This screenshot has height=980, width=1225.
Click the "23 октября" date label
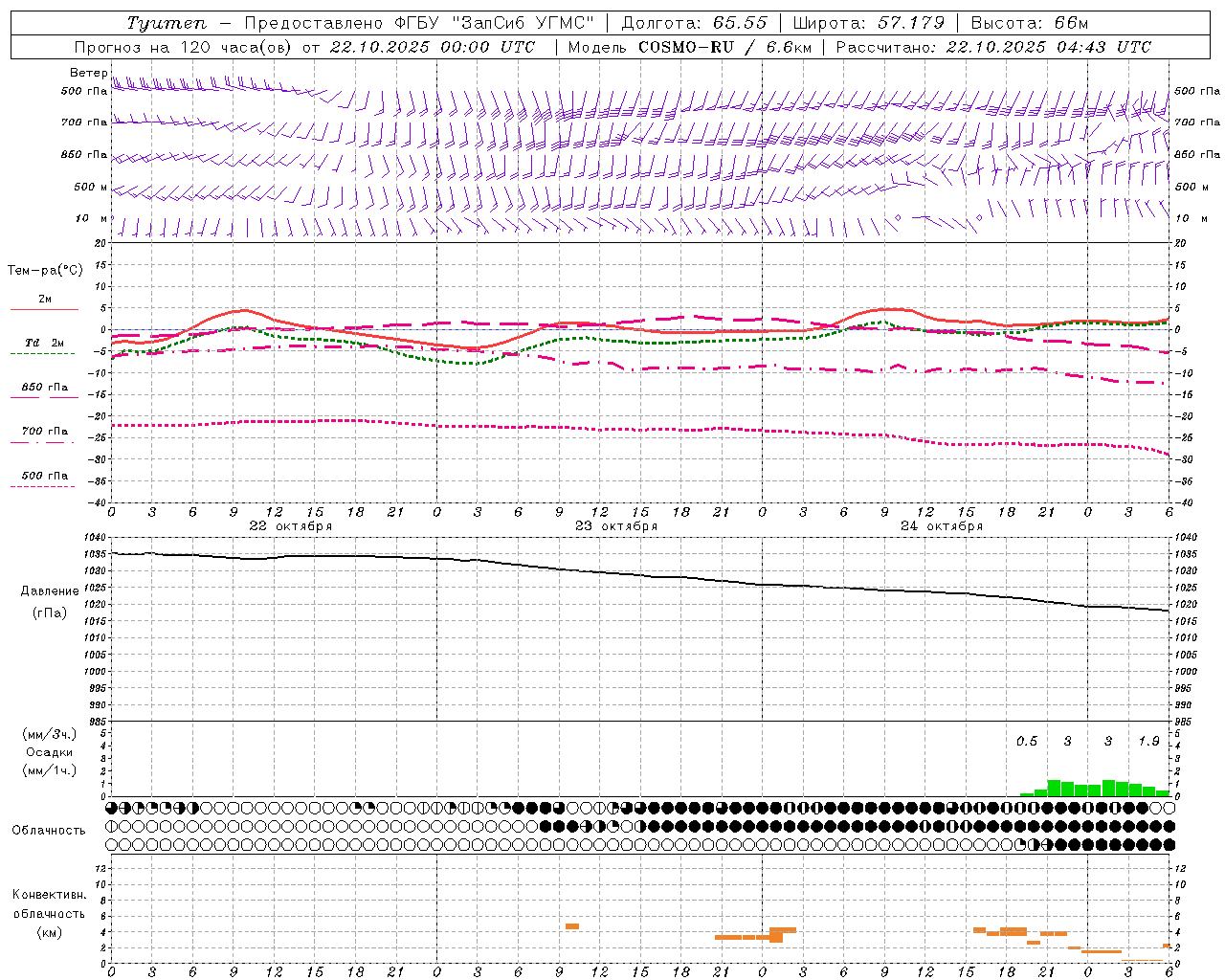coord(616,525)
